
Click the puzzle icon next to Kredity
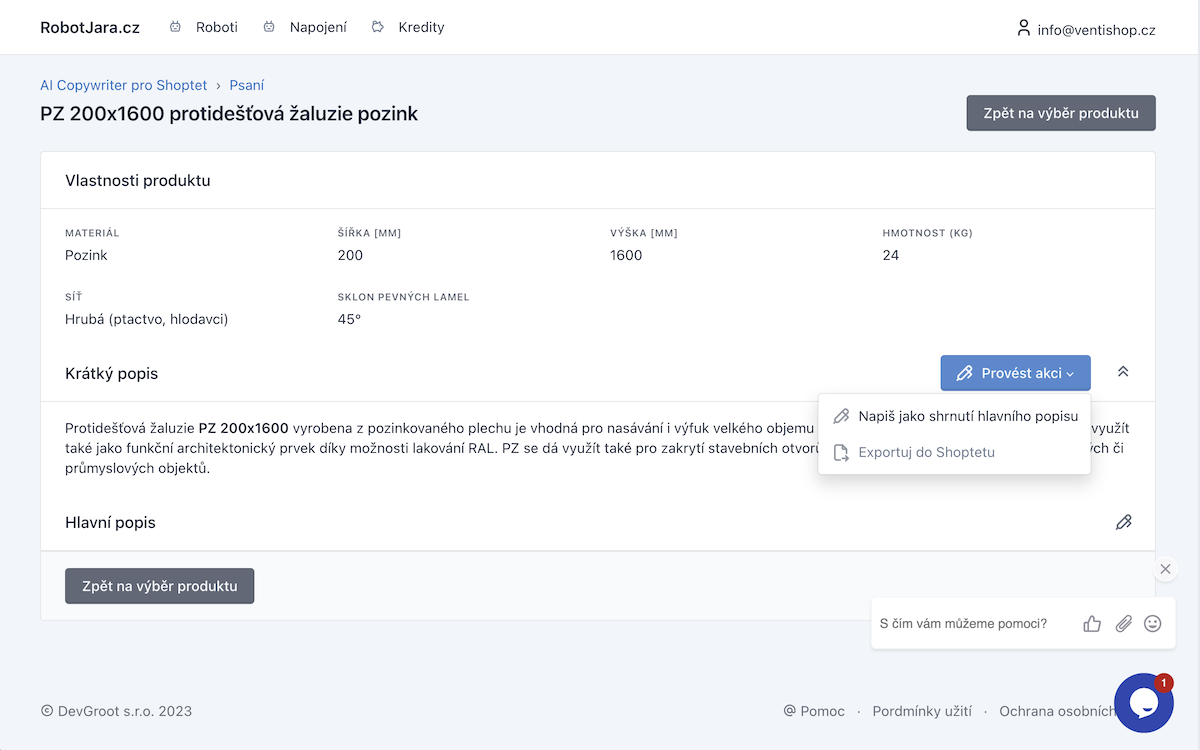[377, 27]
